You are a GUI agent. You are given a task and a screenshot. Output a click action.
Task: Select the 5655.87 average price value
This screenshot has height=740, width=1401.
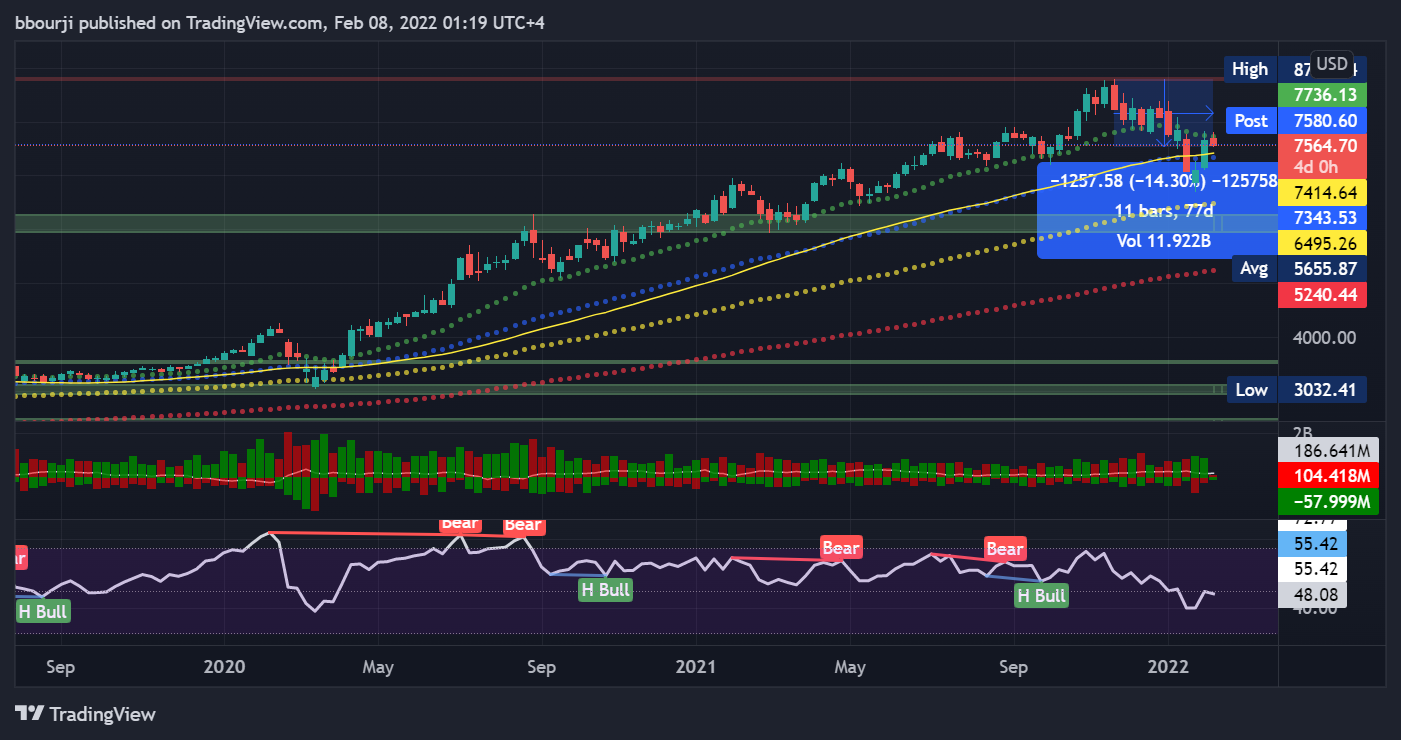coord(1325,268)
